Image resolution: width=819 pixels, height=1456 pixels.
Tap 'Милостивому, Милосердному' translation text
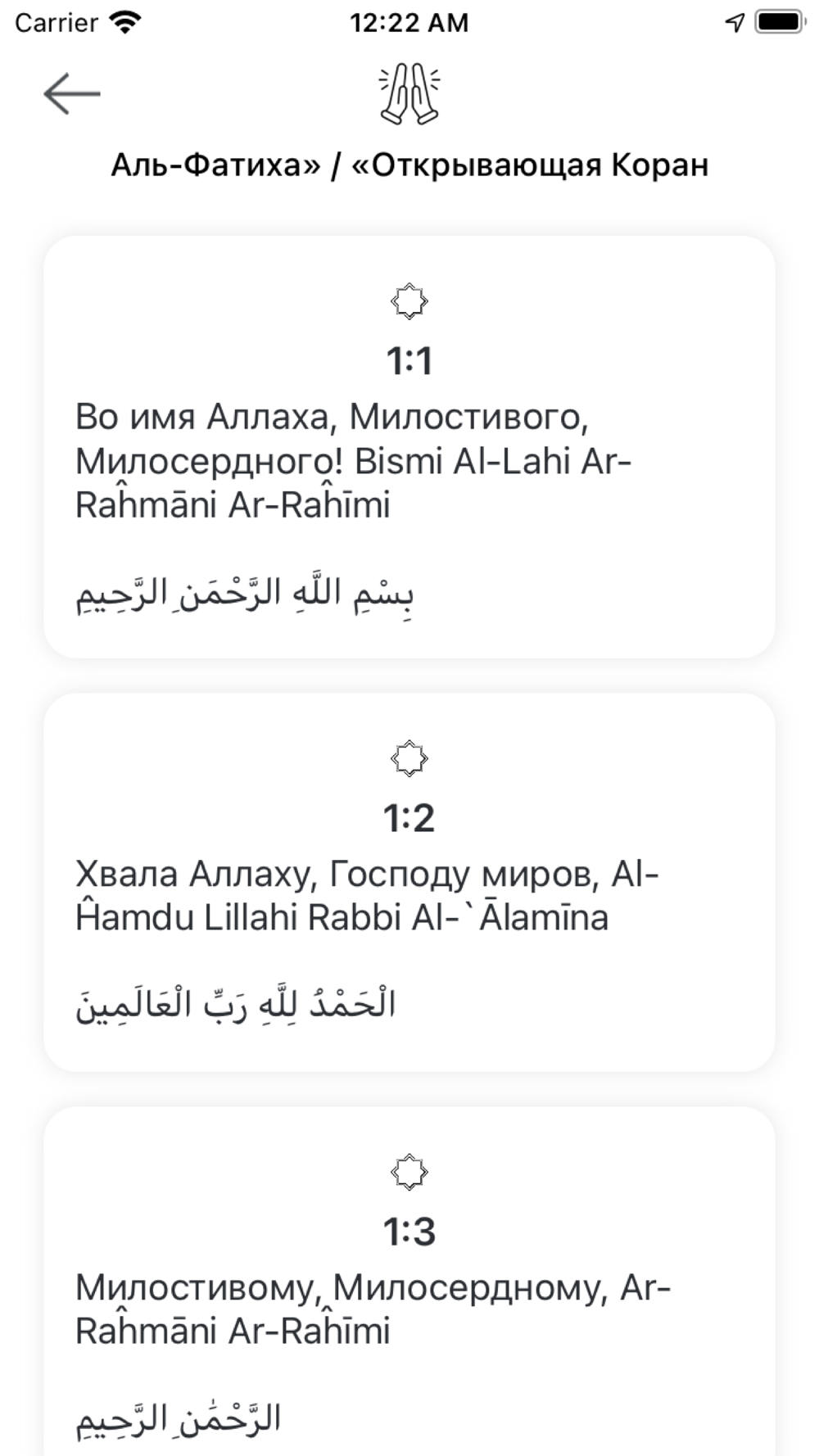point(373,1309)
